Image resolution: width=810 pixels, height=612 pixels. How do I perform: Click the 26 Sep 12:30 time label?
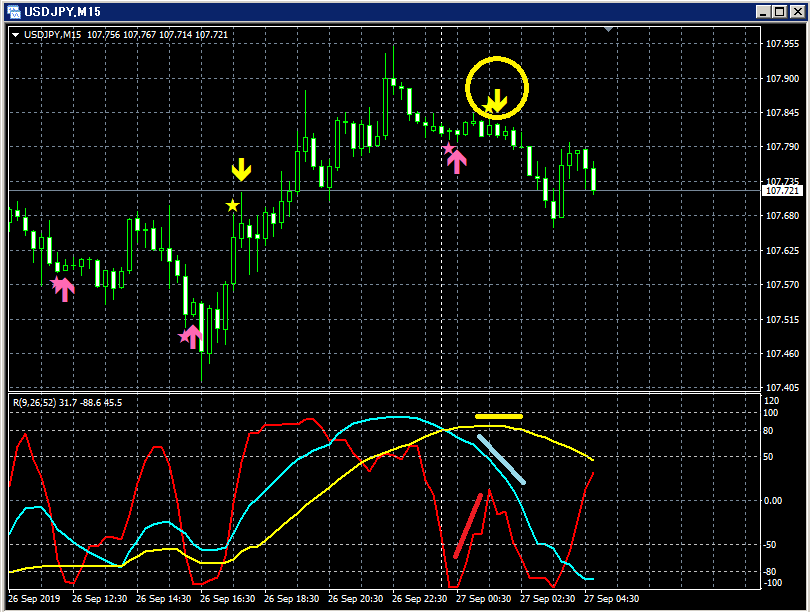pos(99,599)
